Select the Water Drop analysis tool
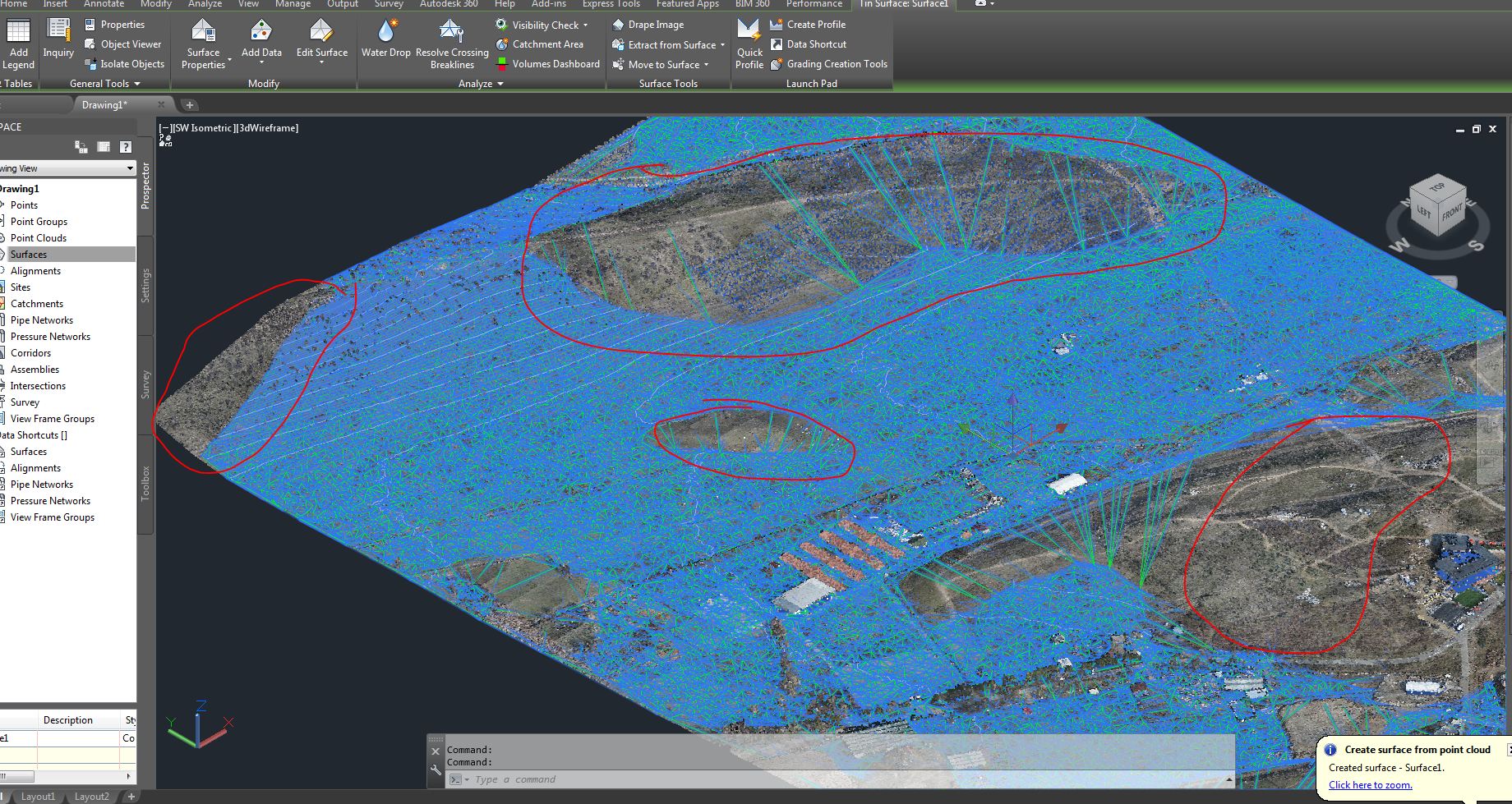Viewport: 1512px width, 804px height. click(x=385, y=39)
